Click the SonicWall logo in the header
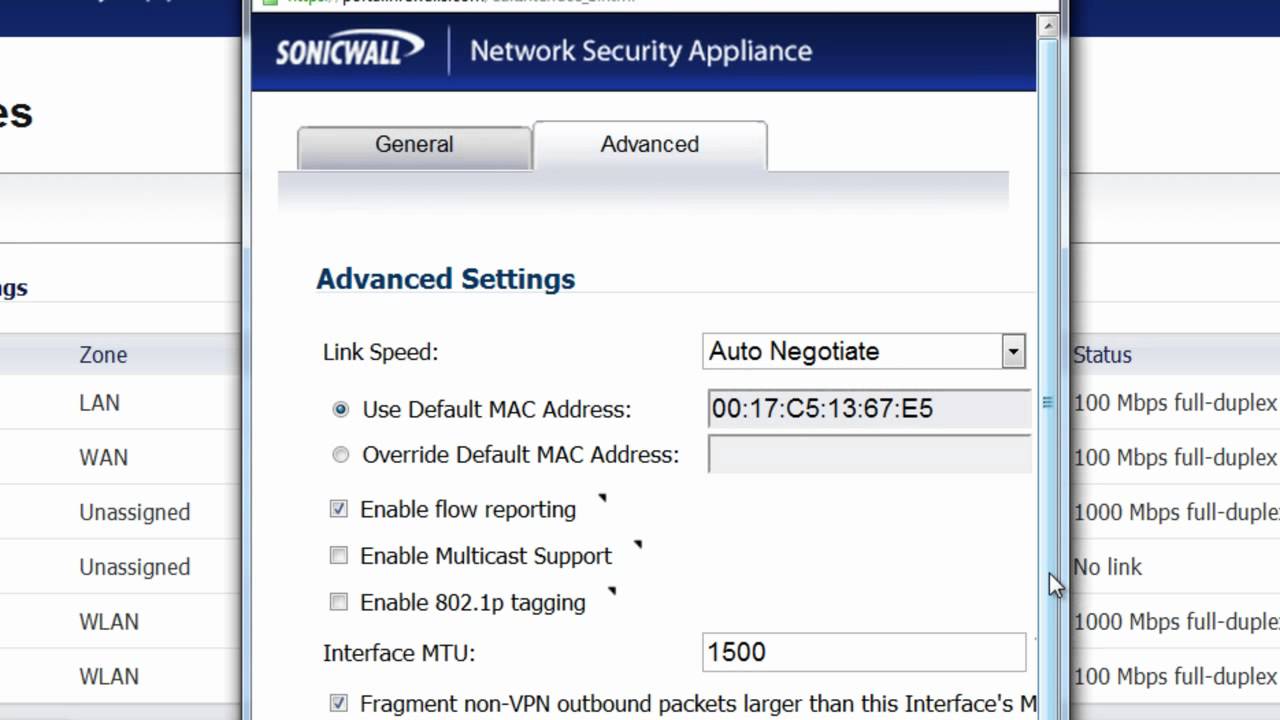1280x720 pixels. tap(350, 50)
